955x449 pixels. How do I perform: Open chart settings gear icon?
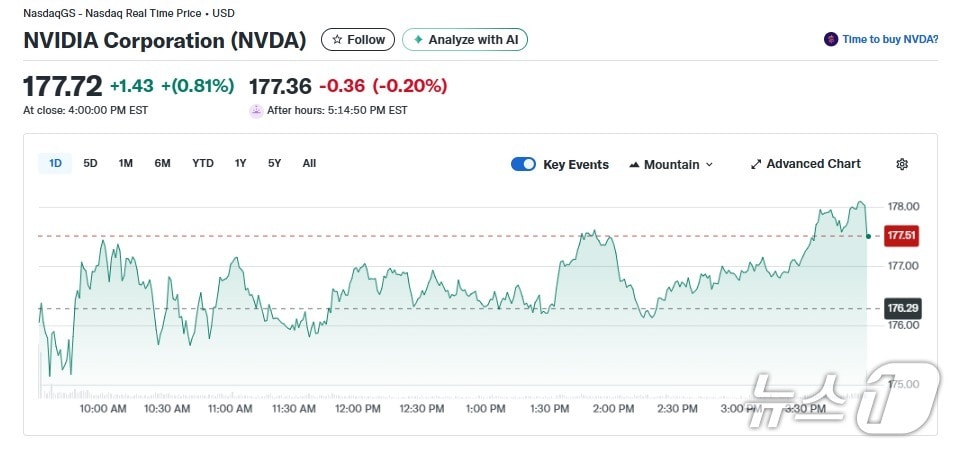point(902,164)
